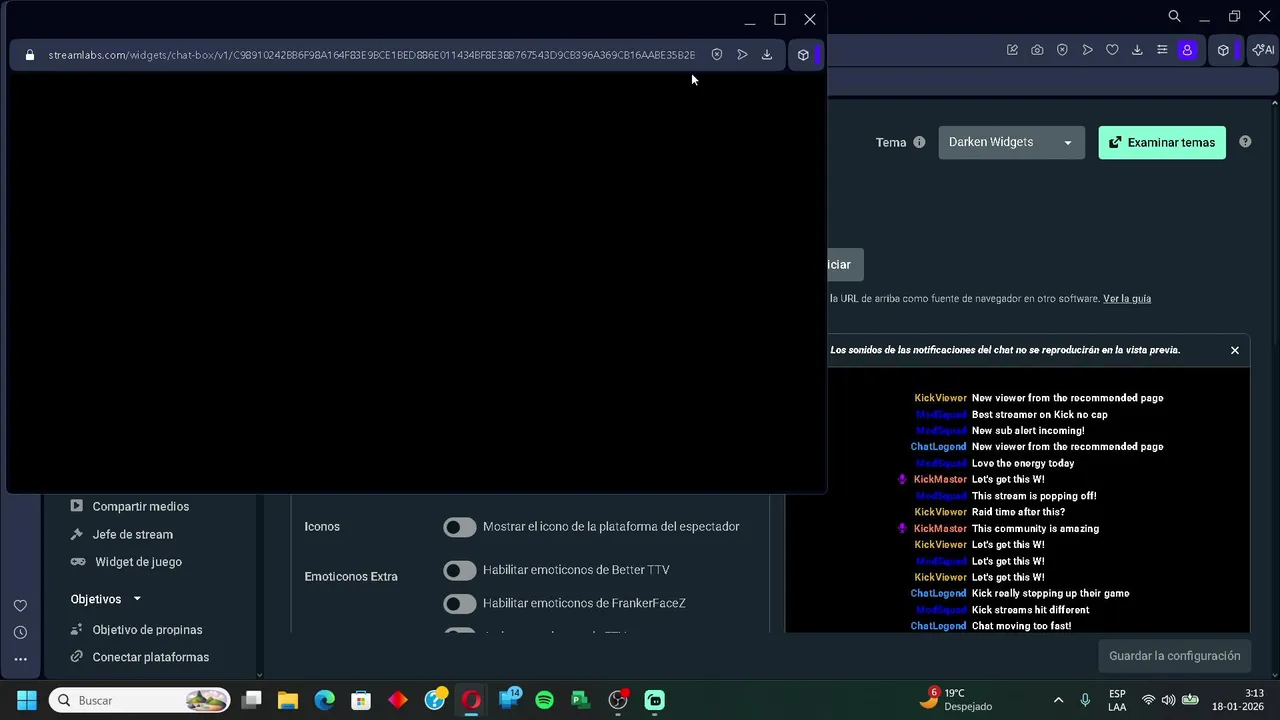Image resolution: width=1280 pixels, height=720 pixels.
Task: Open the Windows Start menu
Action: pos(27,700)
